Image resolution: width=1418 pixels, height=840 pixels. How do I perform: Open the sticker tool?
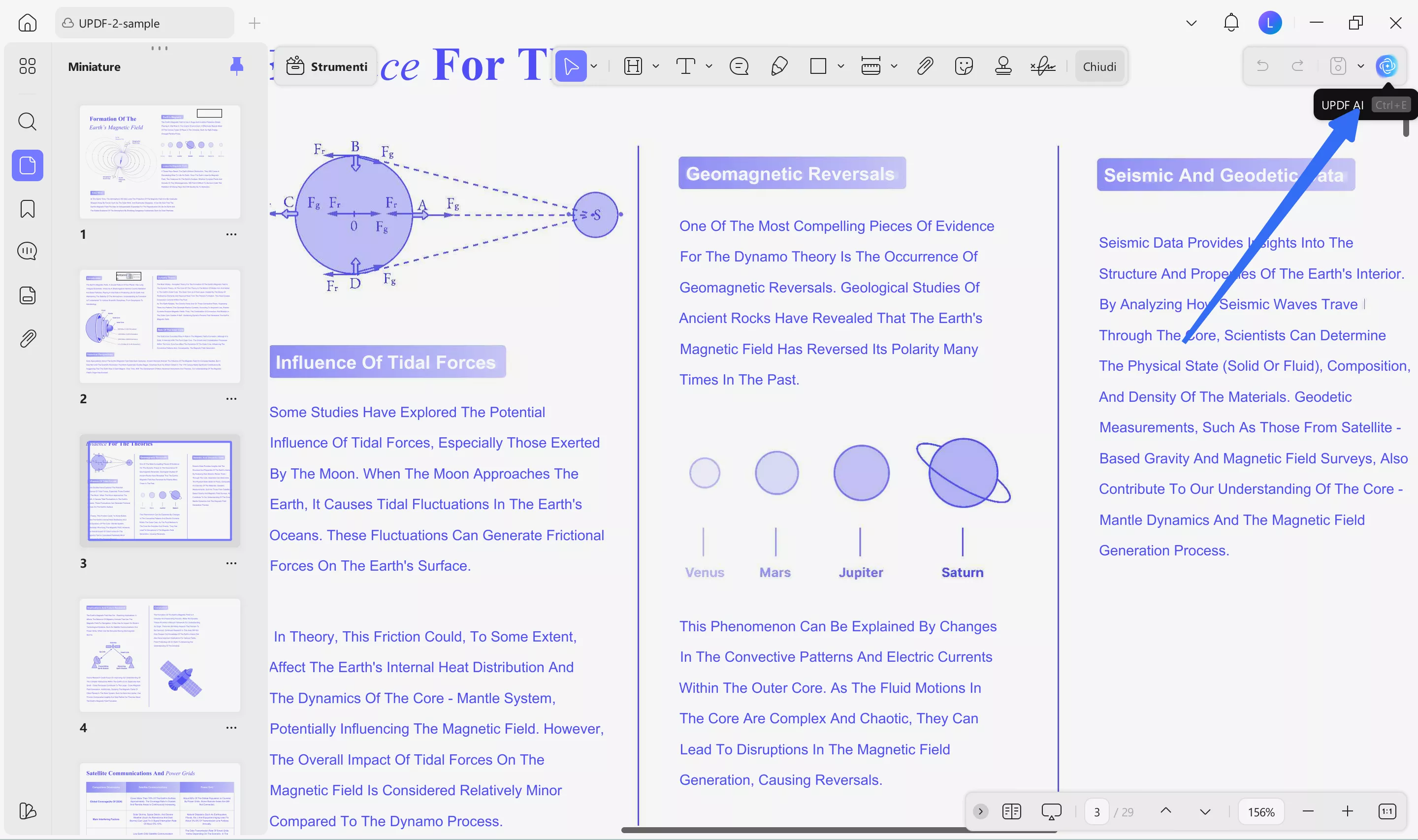(x=964, y=66)
